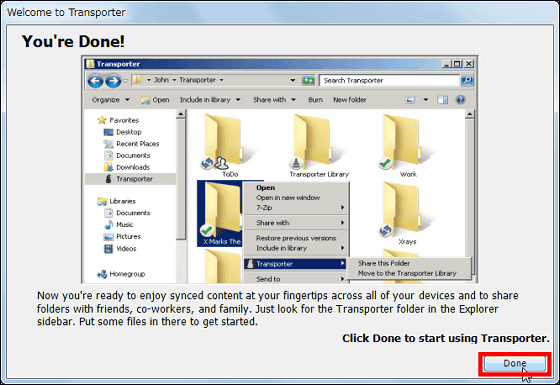Click the blue Help question mark icon
560x385 pixels.
point(460,100)
